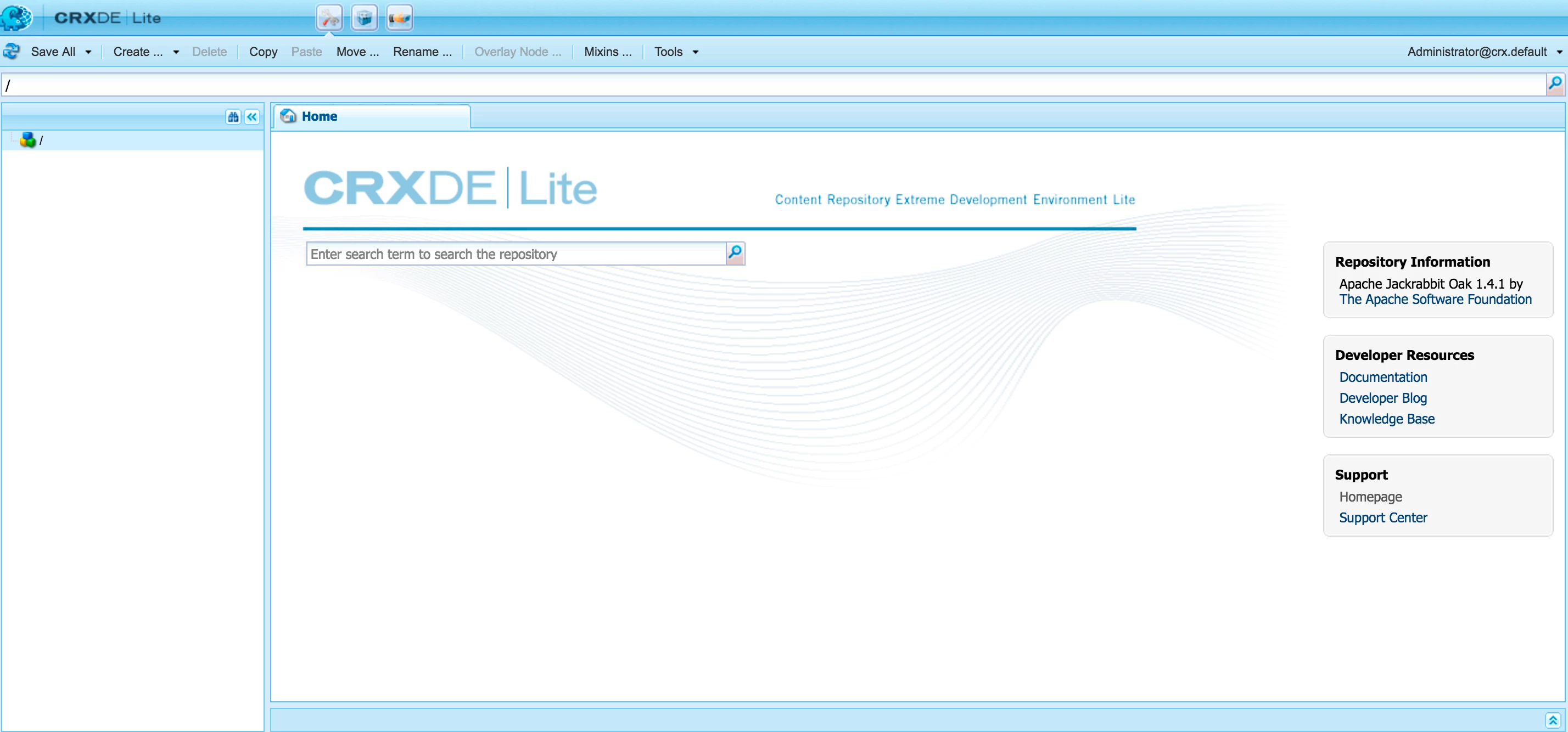Viewport: 1568px width, 732px height.
Task: Open The Apache Software Foundation link
Action: (x=1435, y=300)
